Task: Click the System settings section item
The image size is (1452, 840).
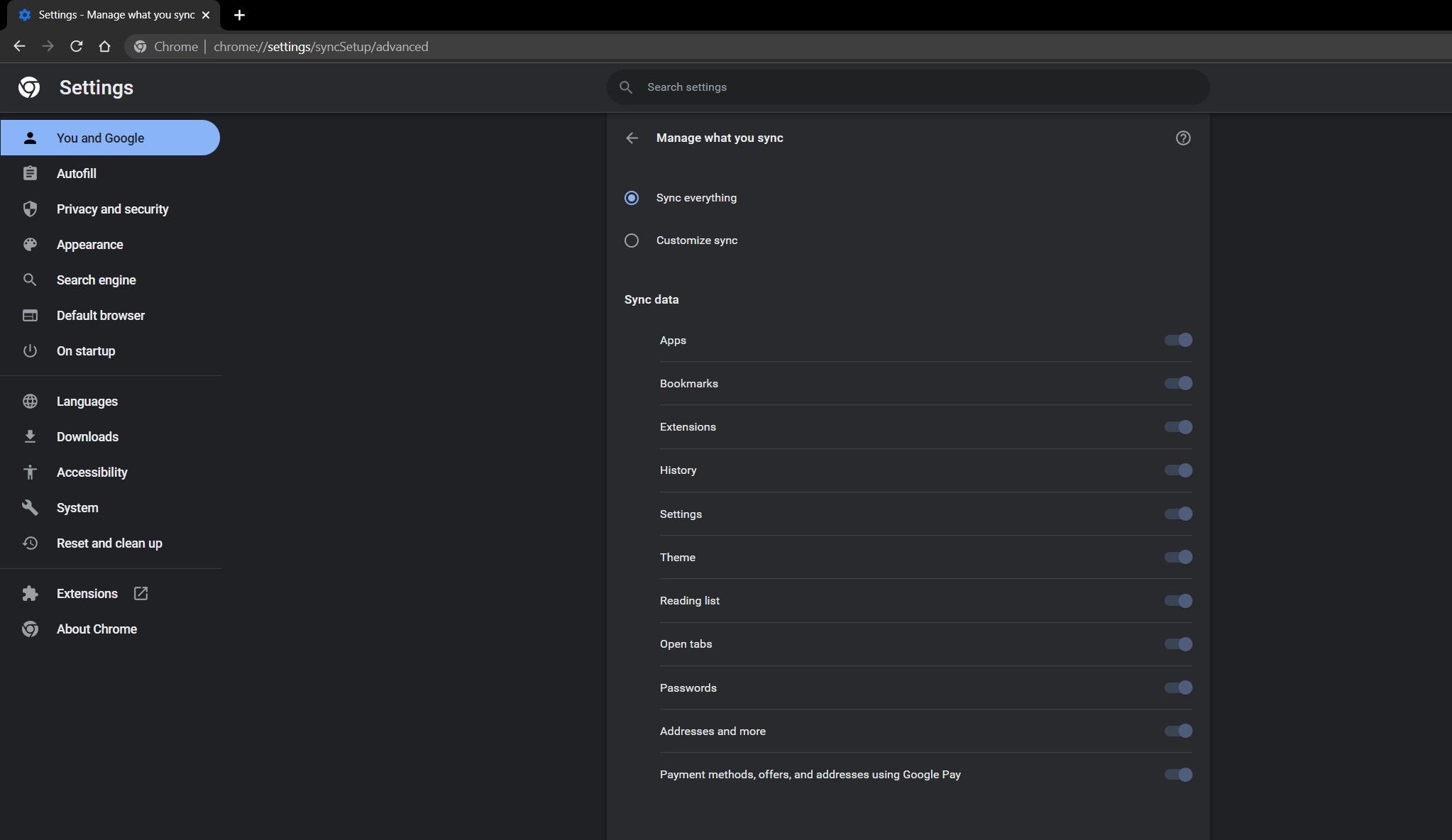Action: [77, 507]
